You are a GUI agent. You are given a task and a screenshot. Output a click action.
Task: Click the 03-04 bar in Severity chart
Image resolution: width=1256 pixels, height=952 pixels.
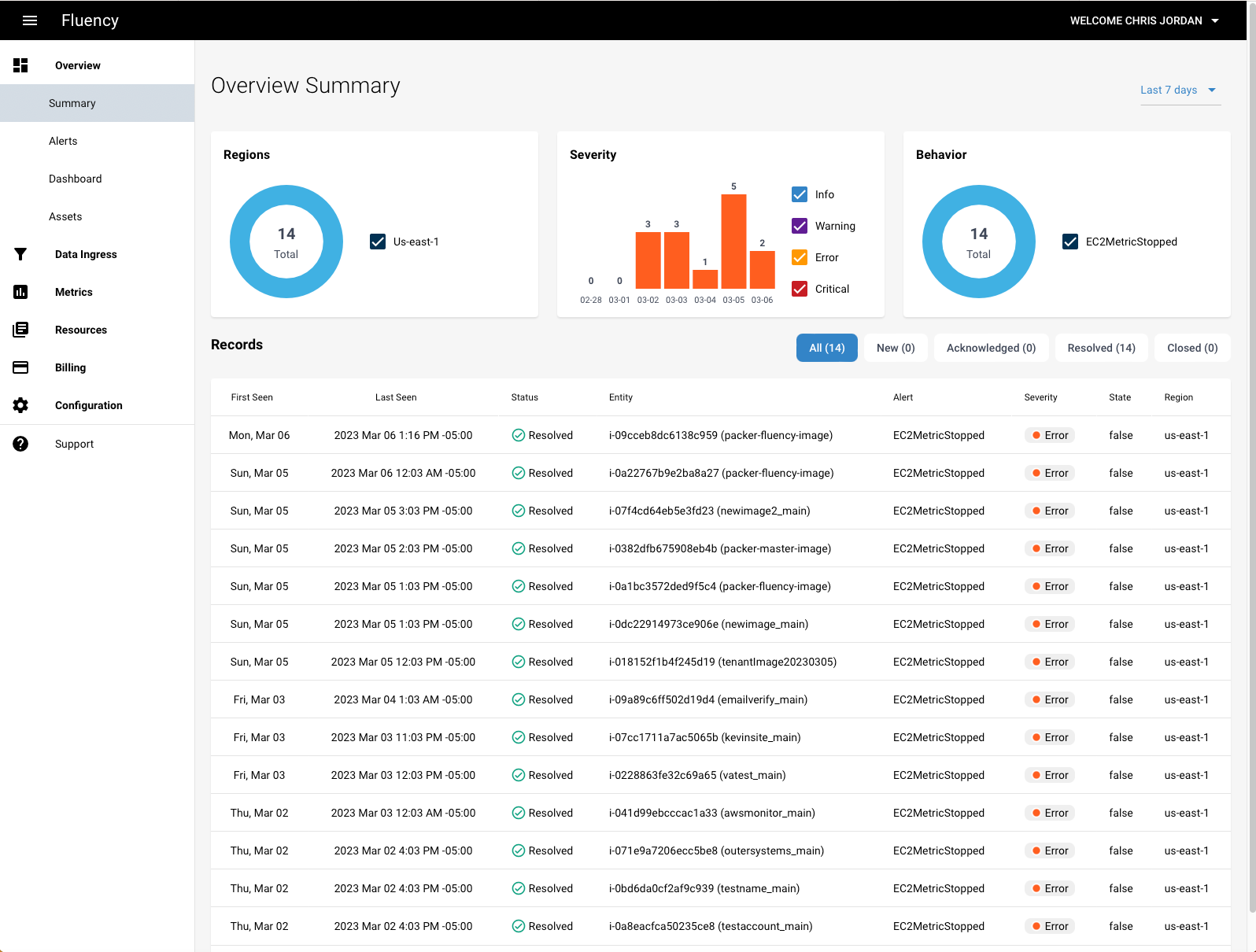coord(705,279)
